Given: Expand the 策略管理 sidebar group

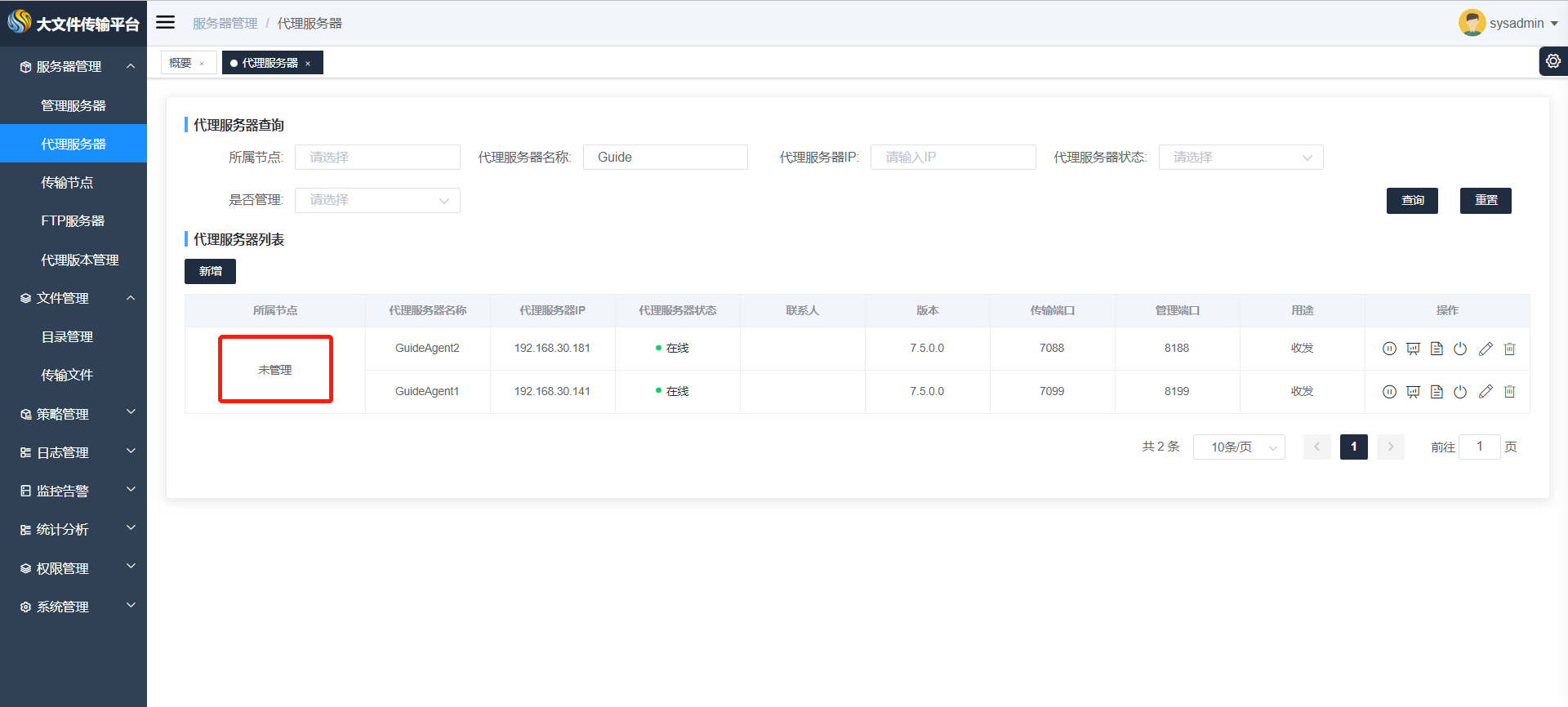Looking at the screenshot, I should (73, 415).
